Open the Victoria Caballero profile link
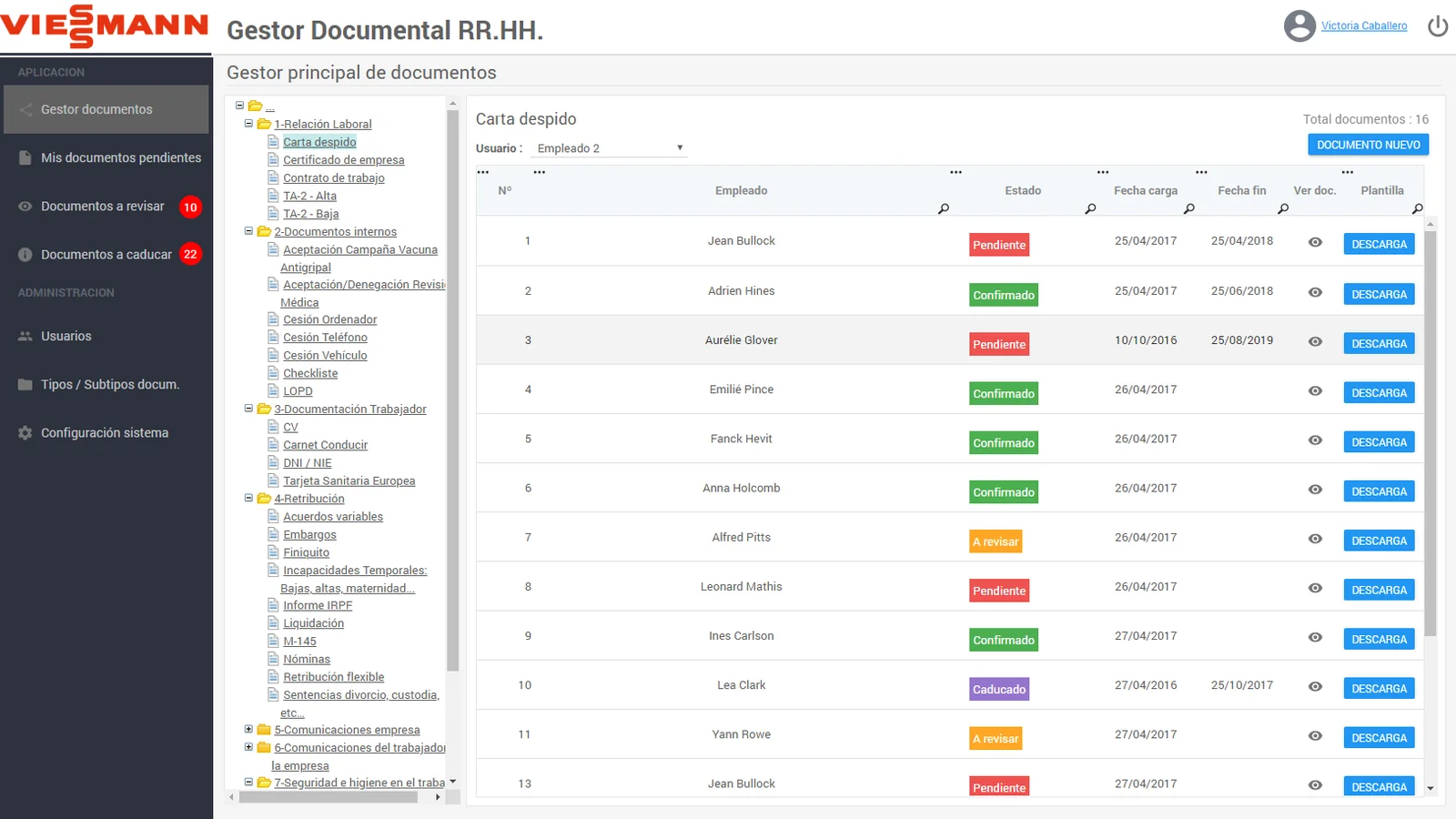The image size is (1456, 819). pos(1363,26)
